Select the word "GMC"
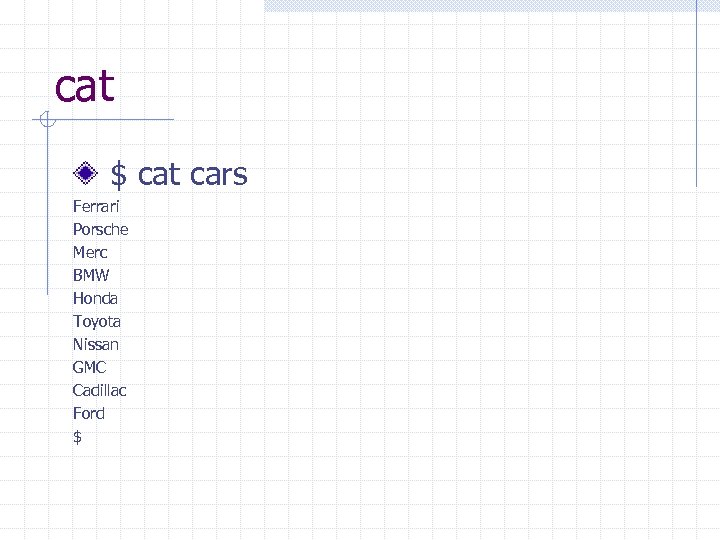This screenshot has height=540, width=720. point(90,367)
